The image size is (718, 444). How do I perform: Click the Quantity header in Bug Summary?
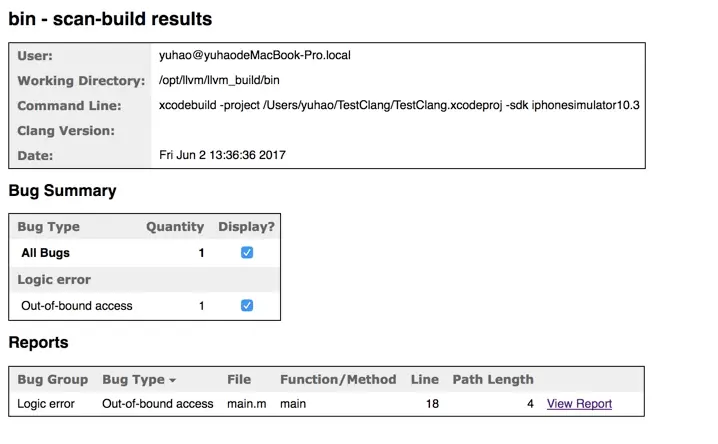coord(175,227)
